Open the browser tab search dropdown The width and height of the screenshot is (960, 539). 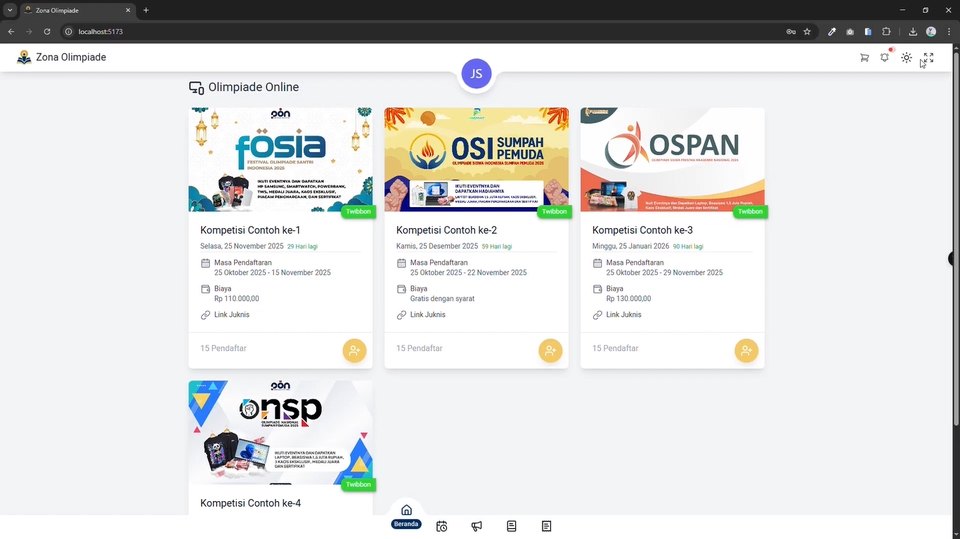(x=10, y=10)
